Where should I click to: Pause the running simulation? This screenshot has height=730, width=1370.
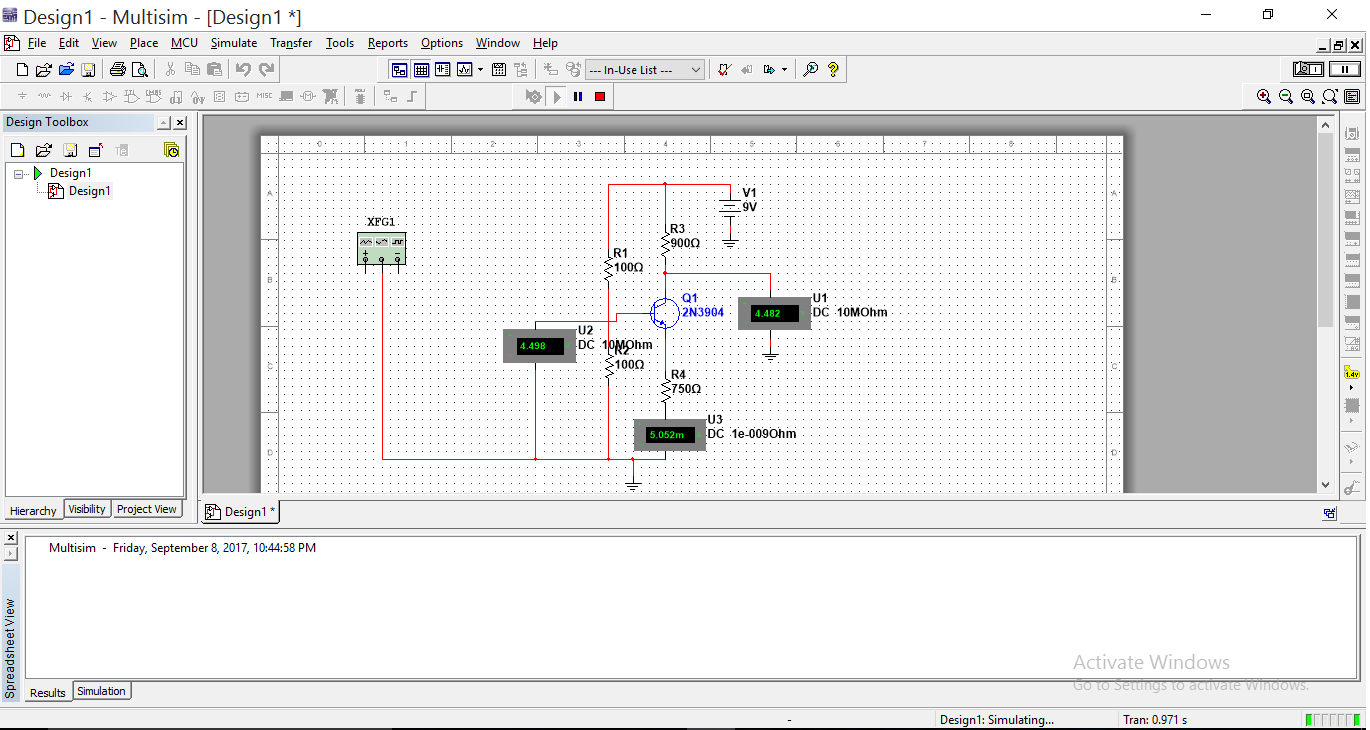(578, 97)
